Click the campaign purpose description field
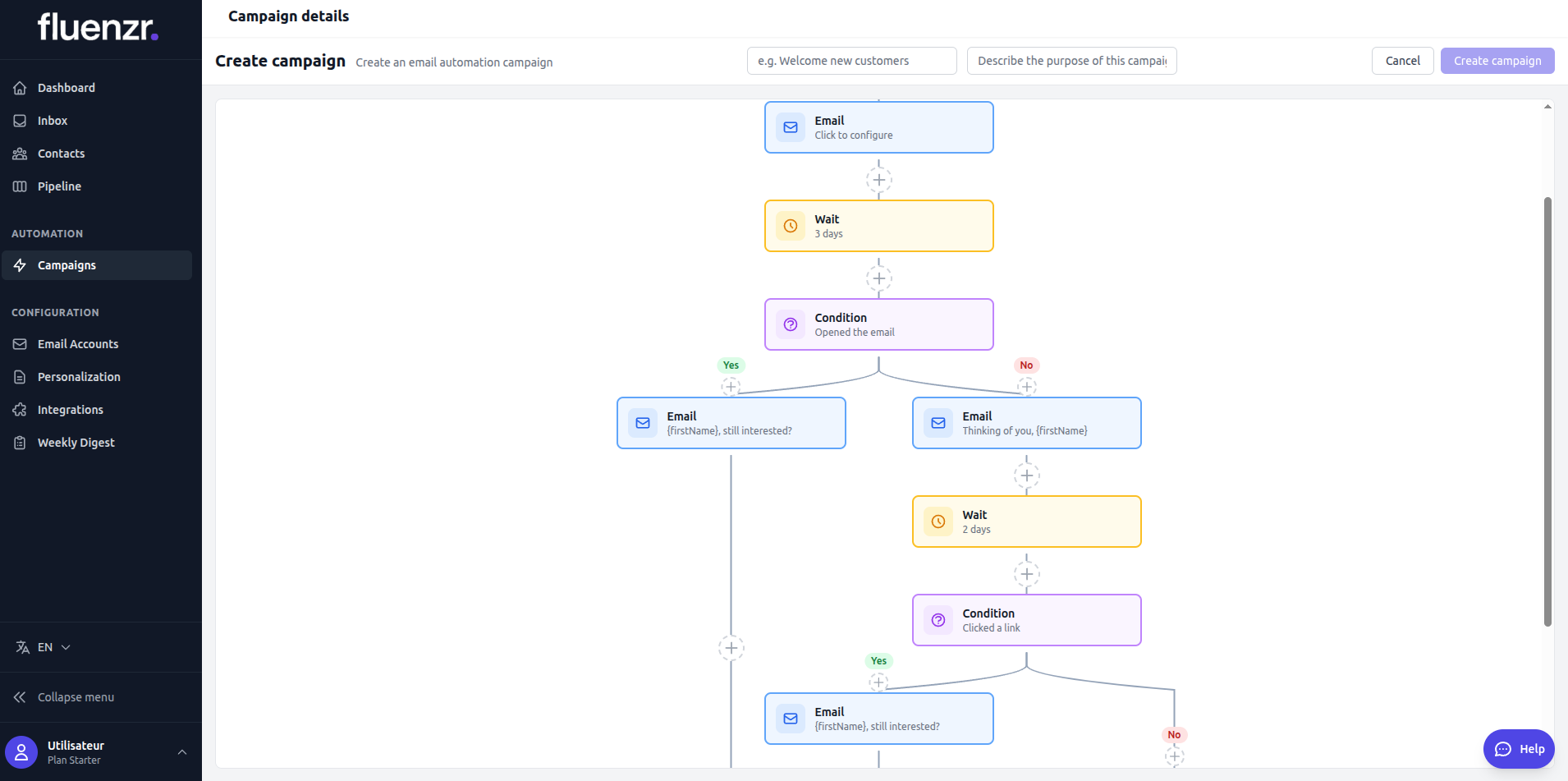Screen dimensions: 1568x781 pos(1071,61)
